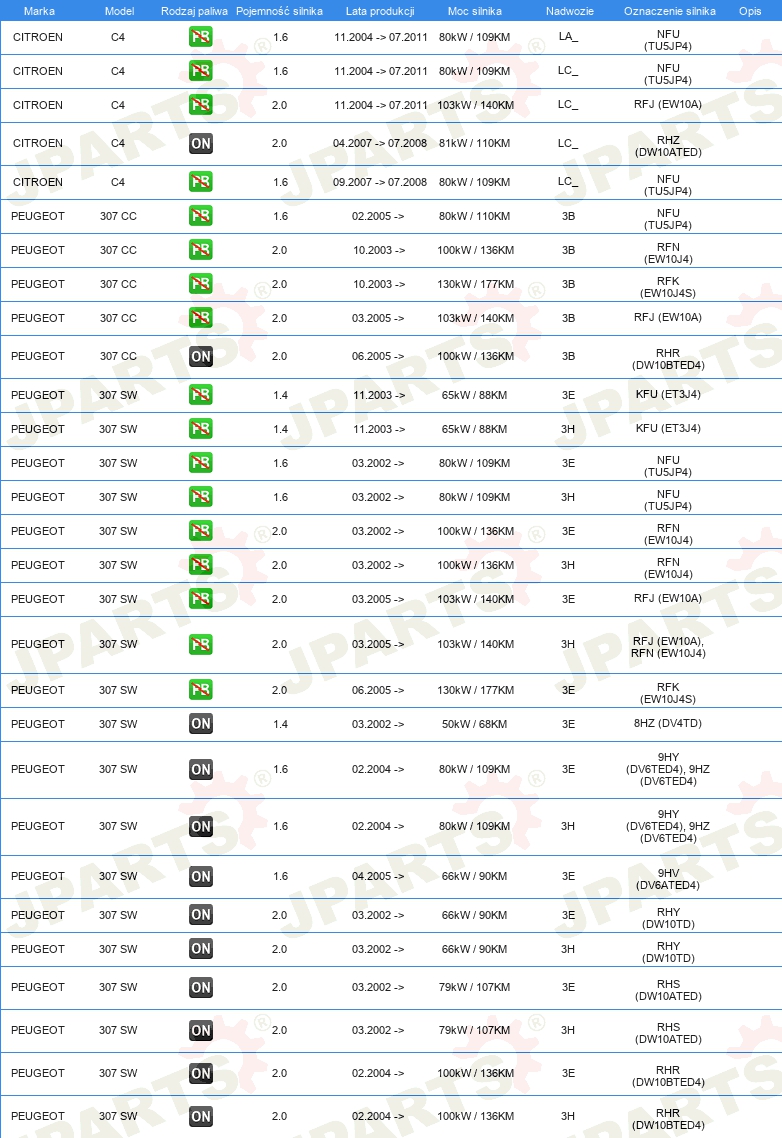The width and height of the screenshot is (782, 1138).
Task: Select the 50kW / 68KM power cell
Action: (x=474, y=724)
